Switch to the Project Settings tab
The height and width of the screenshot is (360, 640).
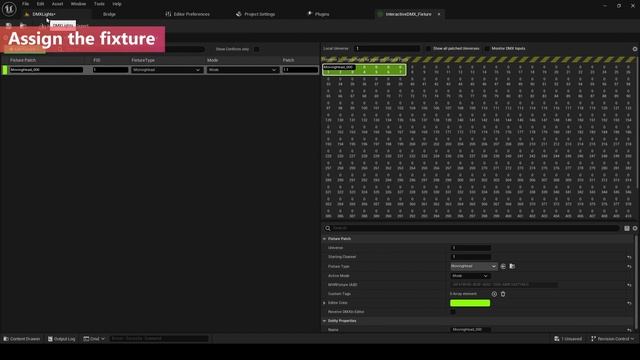click(256, 14)
